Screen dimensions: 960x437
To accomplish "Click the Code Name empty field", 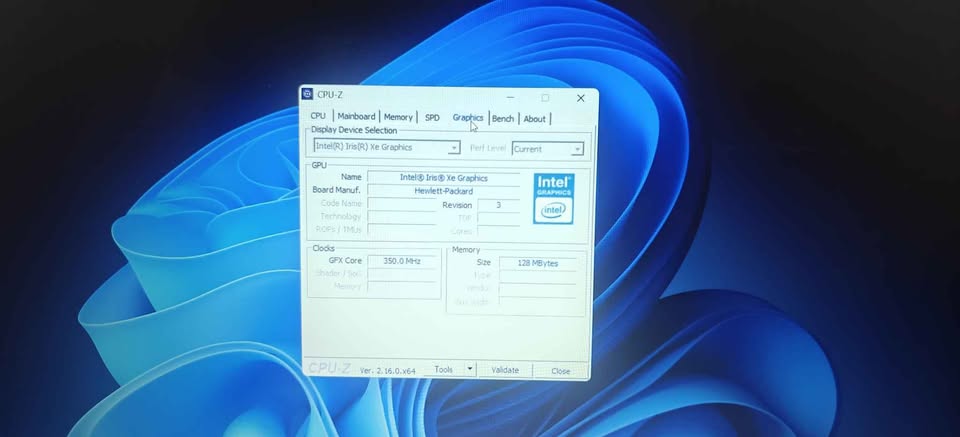I will (x=402, y=204).
